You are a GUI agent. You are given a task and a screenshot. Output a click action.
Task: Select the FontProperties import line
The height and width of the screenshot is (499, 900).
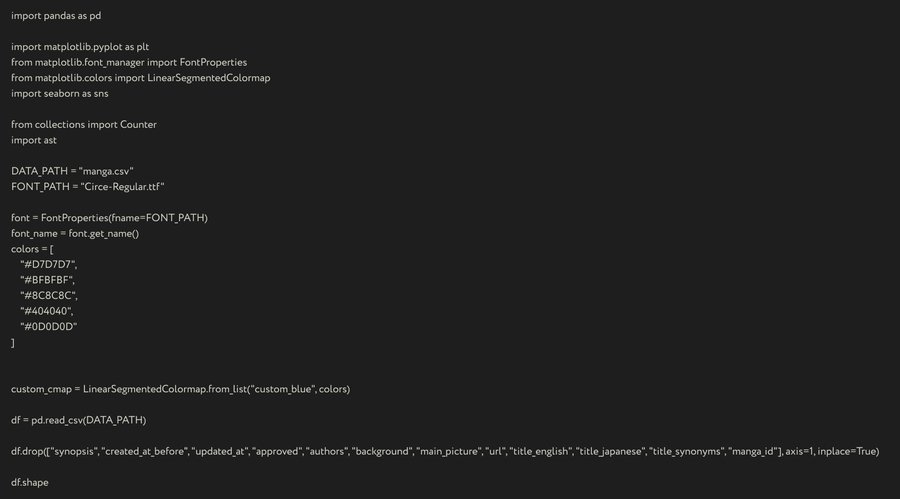coord(129,62)
